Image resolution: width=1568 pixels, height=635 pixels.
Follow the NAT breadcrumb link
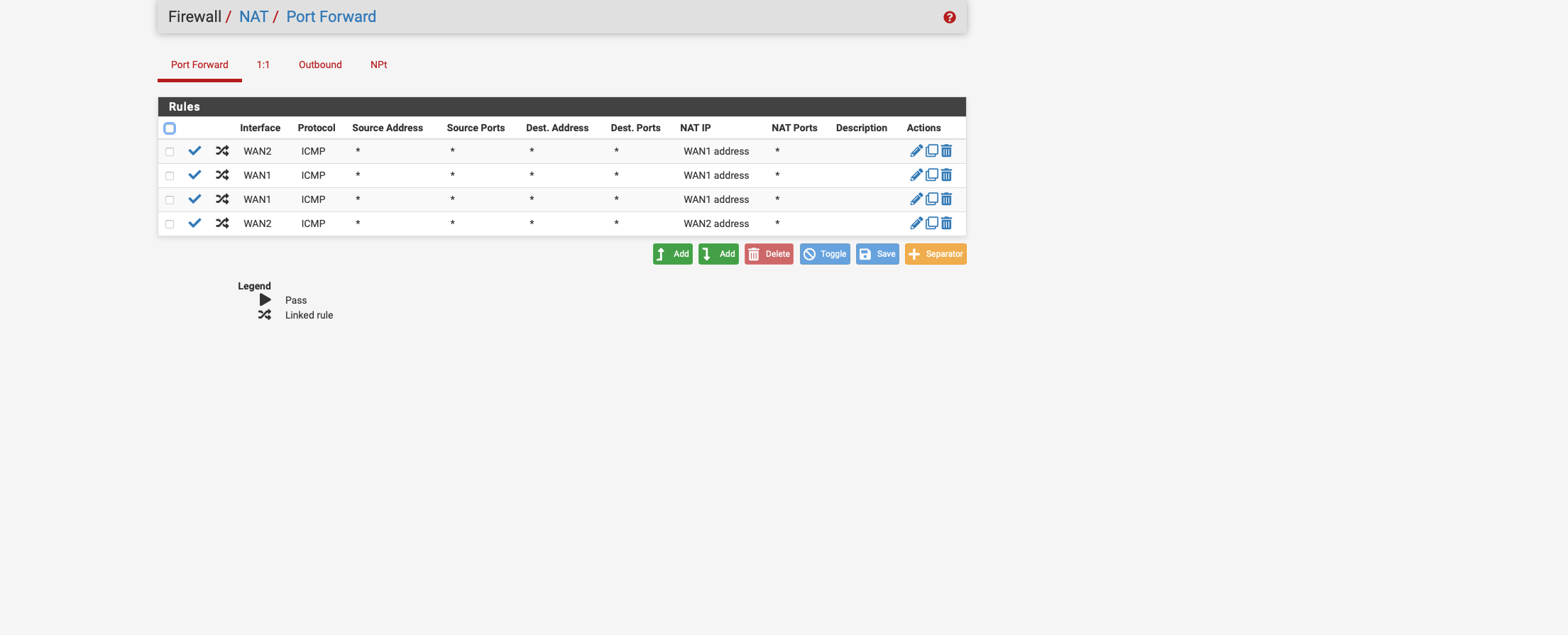[253, 17]
